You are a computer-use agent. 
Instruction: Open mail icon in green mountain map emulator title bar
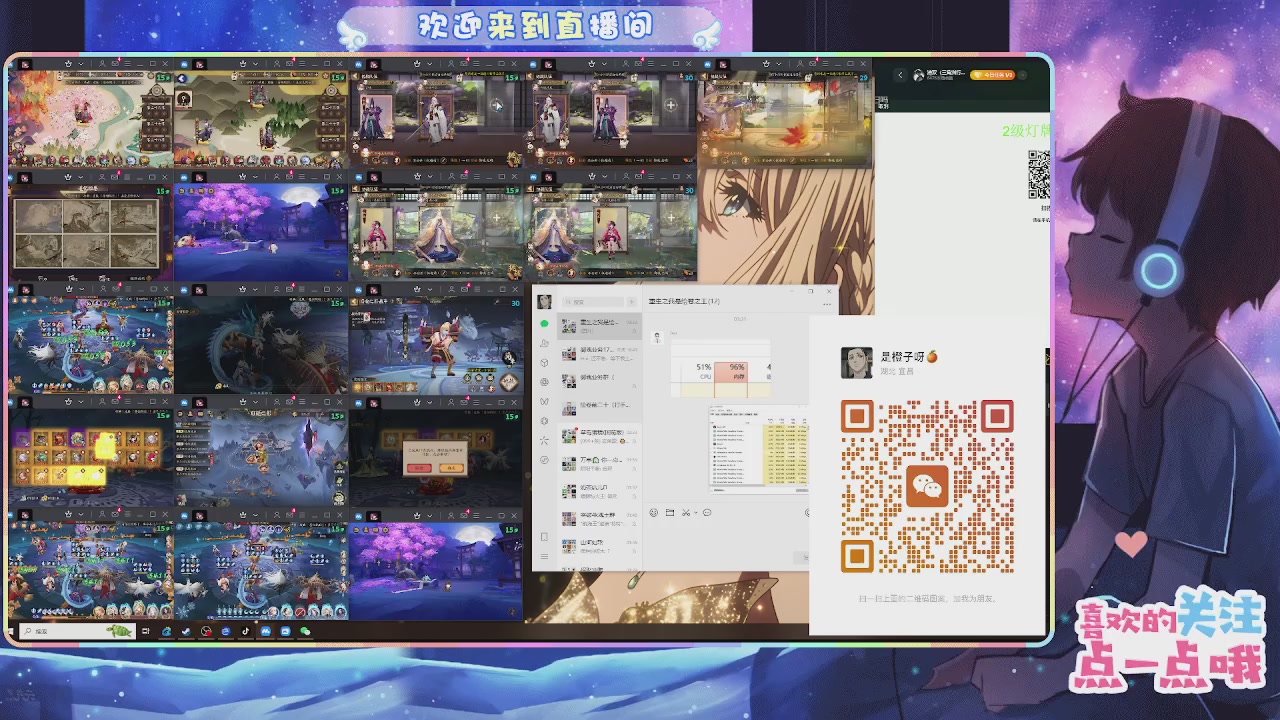289,64
